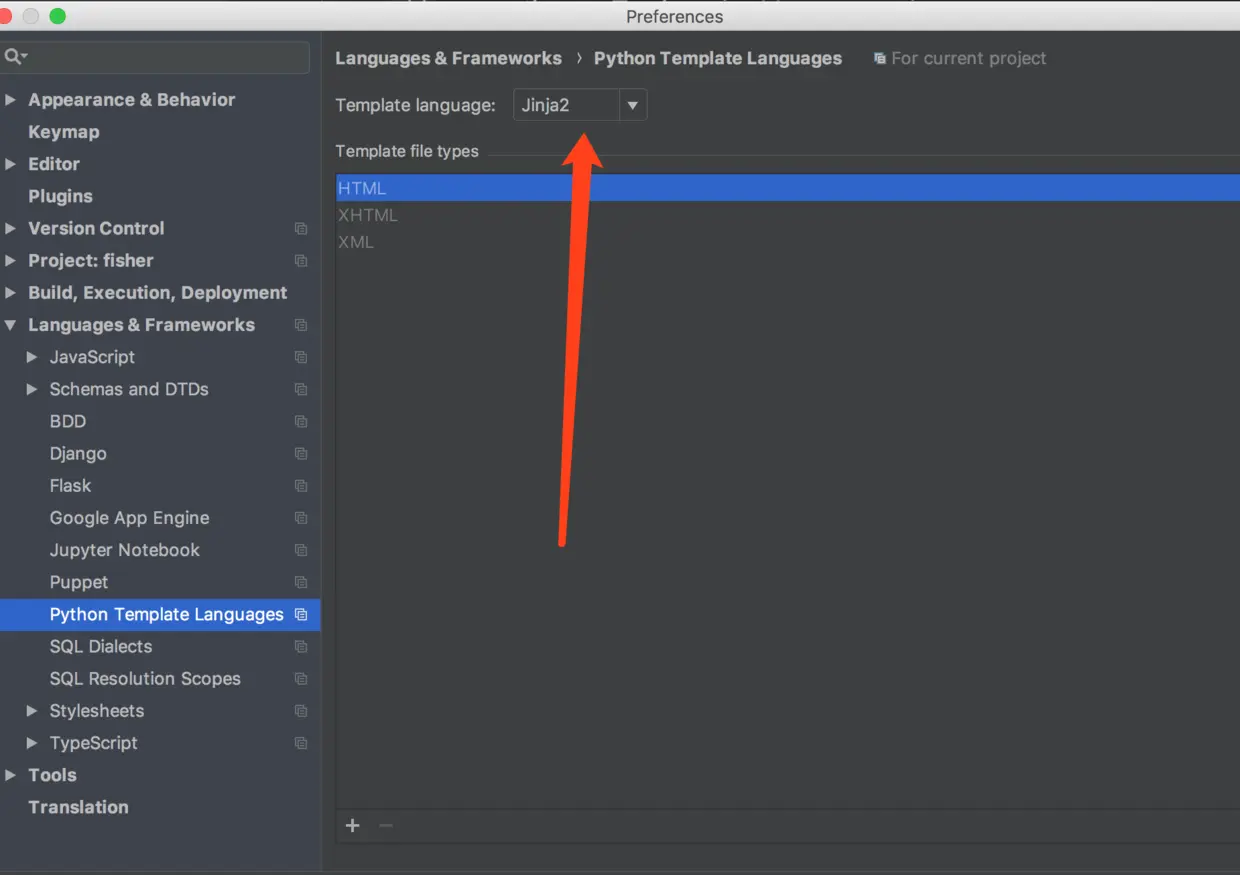Expand Build, Execution, Deployment arrow

point(10,293)
